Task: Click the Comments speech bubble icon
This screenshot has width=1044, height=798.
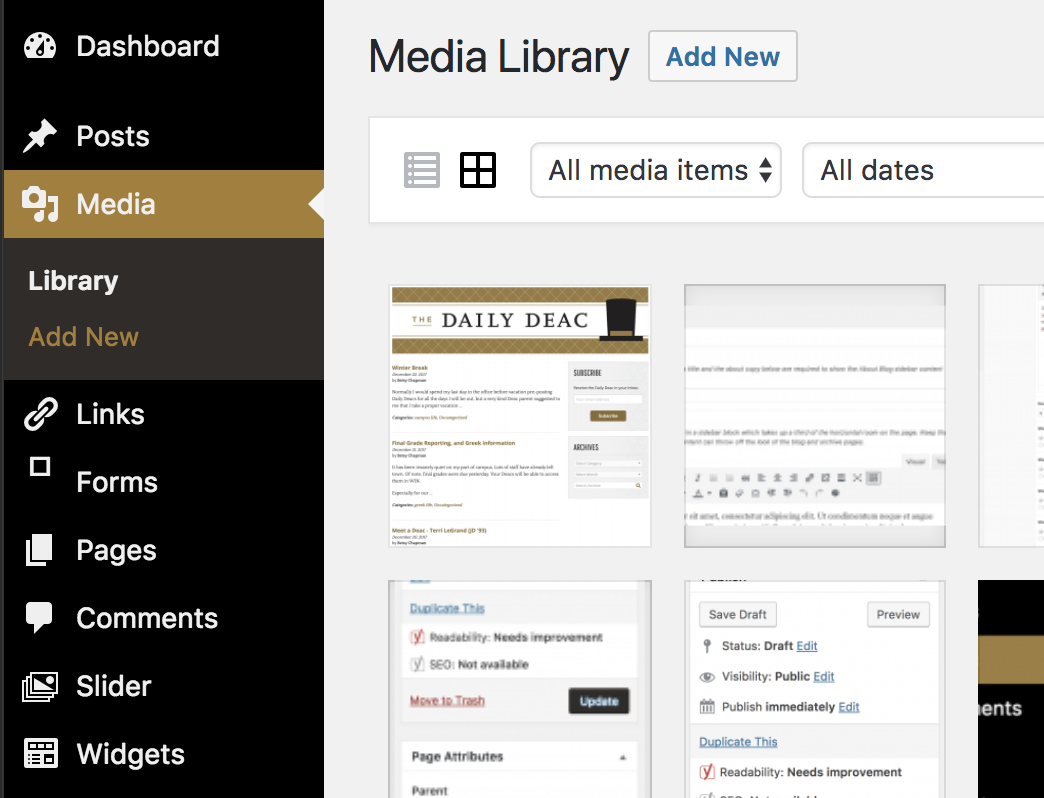Action: [39, 617]
